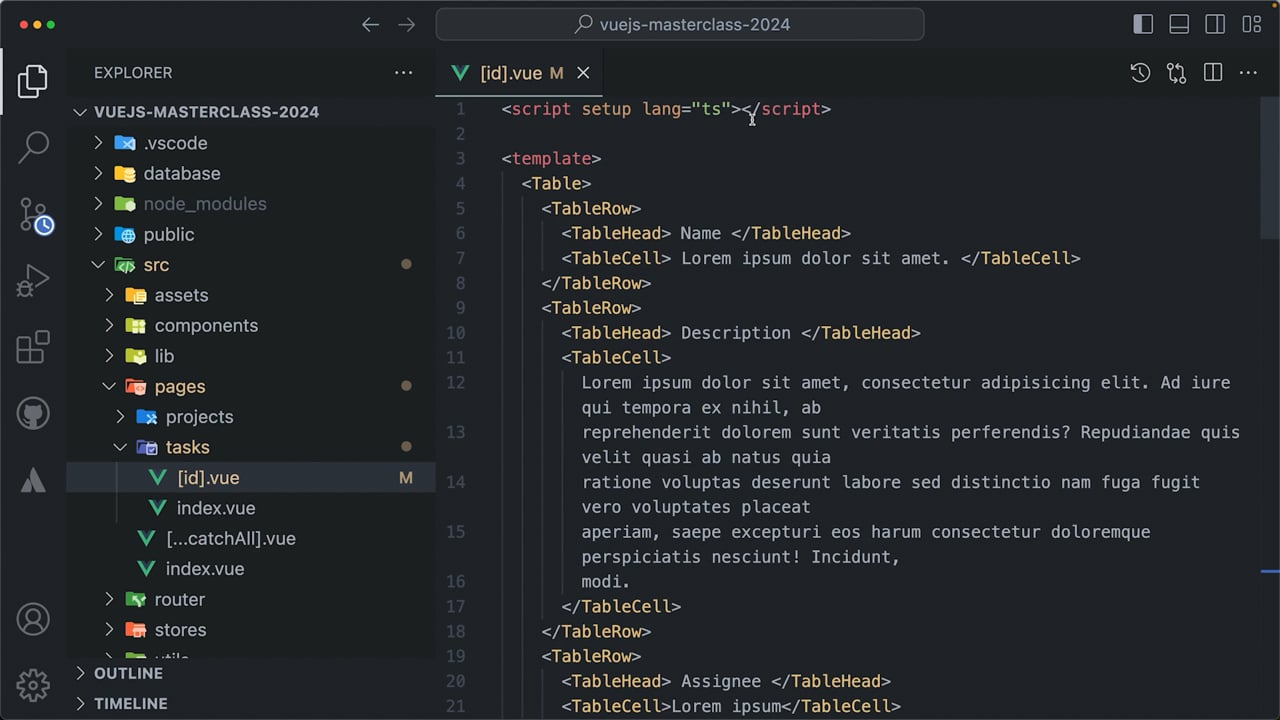
Task: Select the [id].vue editor tab
Action: coord(520,73)
